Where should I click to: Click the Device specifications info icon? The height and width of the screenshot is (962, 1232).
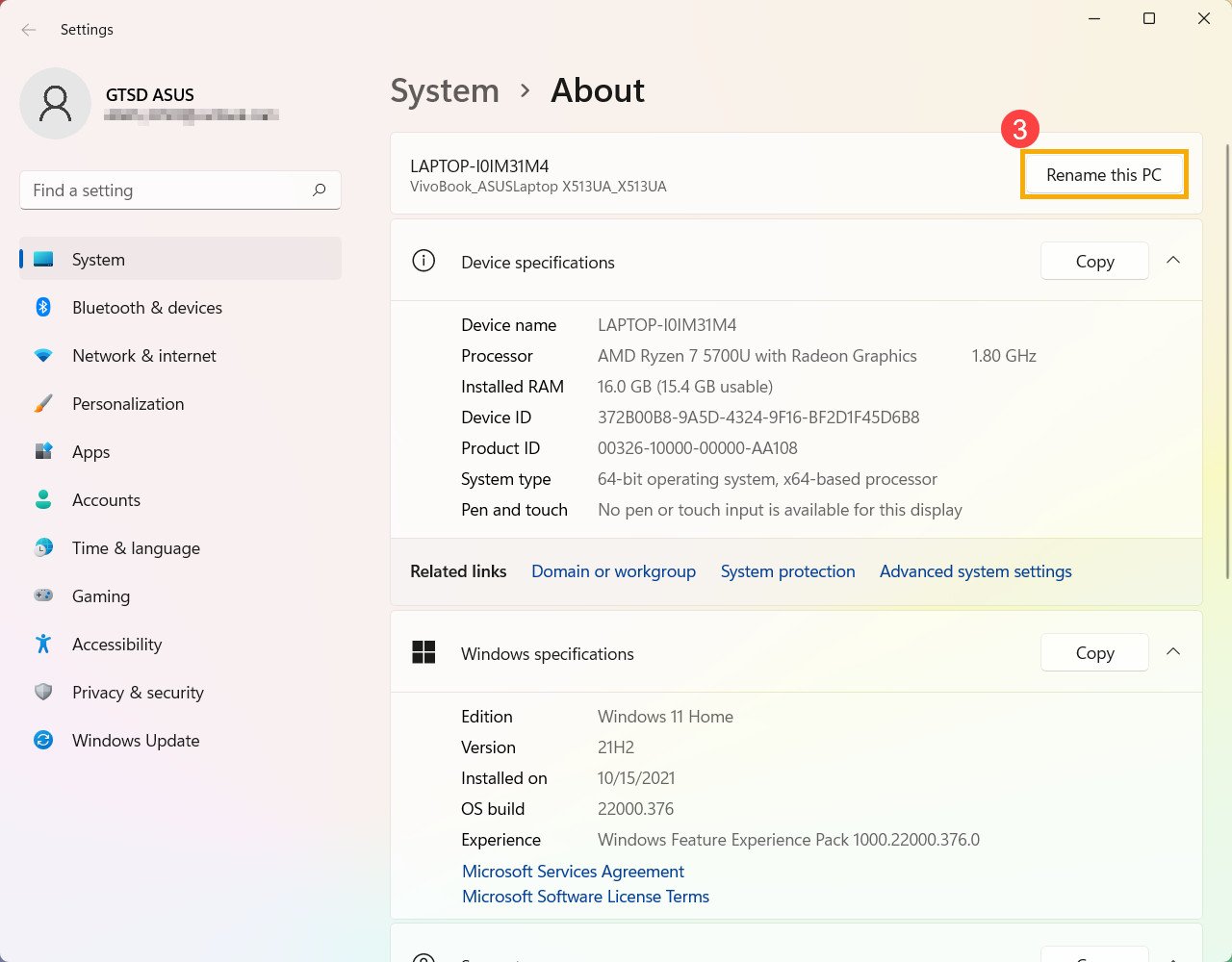(423, 261)
